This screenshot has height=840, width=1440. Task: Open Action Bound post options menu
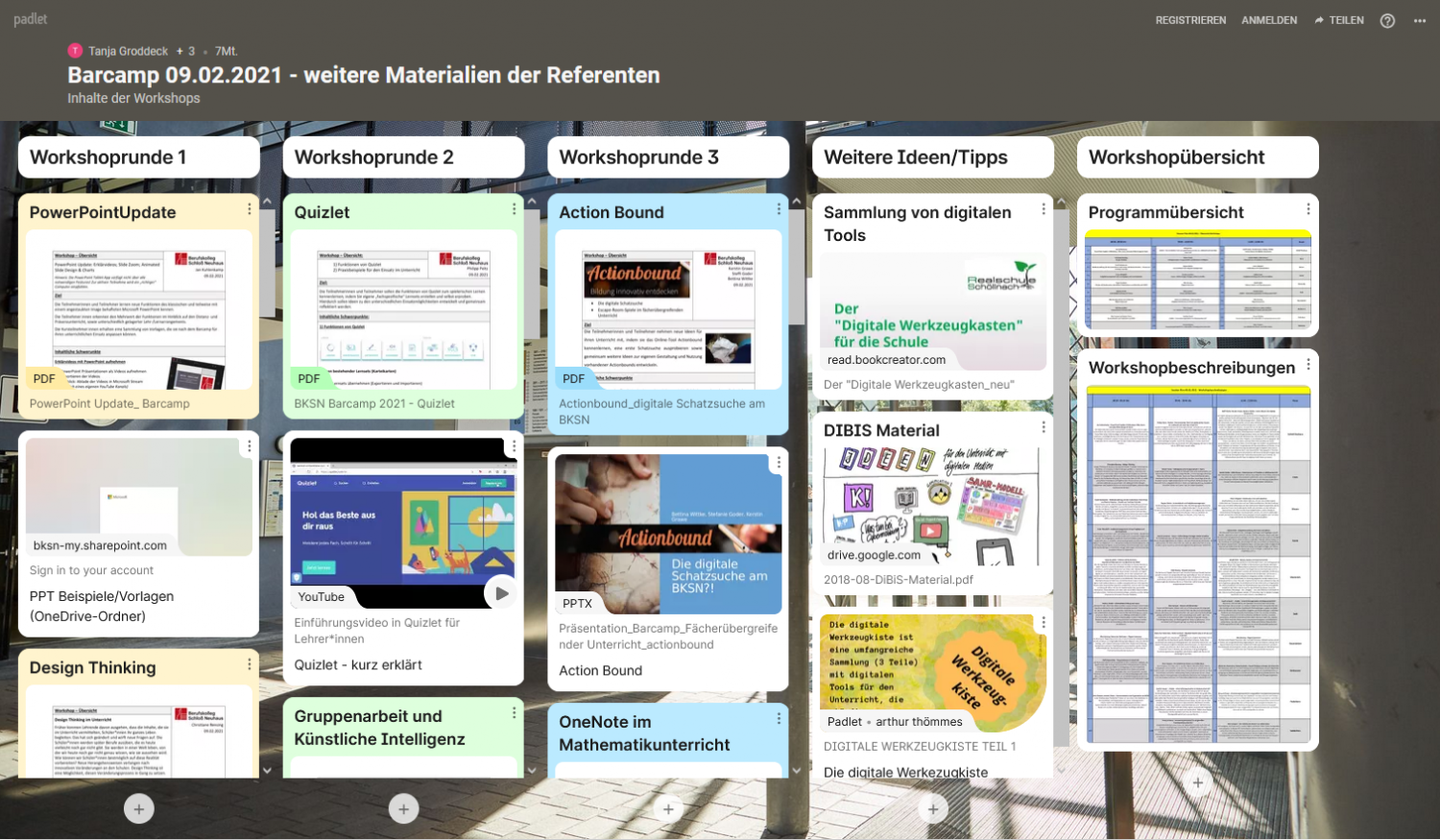click(779, 209)
